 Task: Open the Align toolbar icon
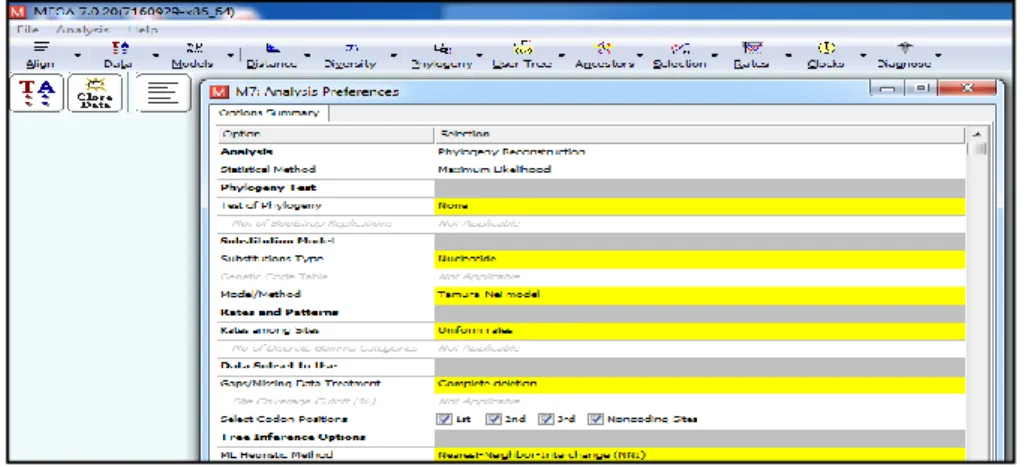tap(41, 55)
